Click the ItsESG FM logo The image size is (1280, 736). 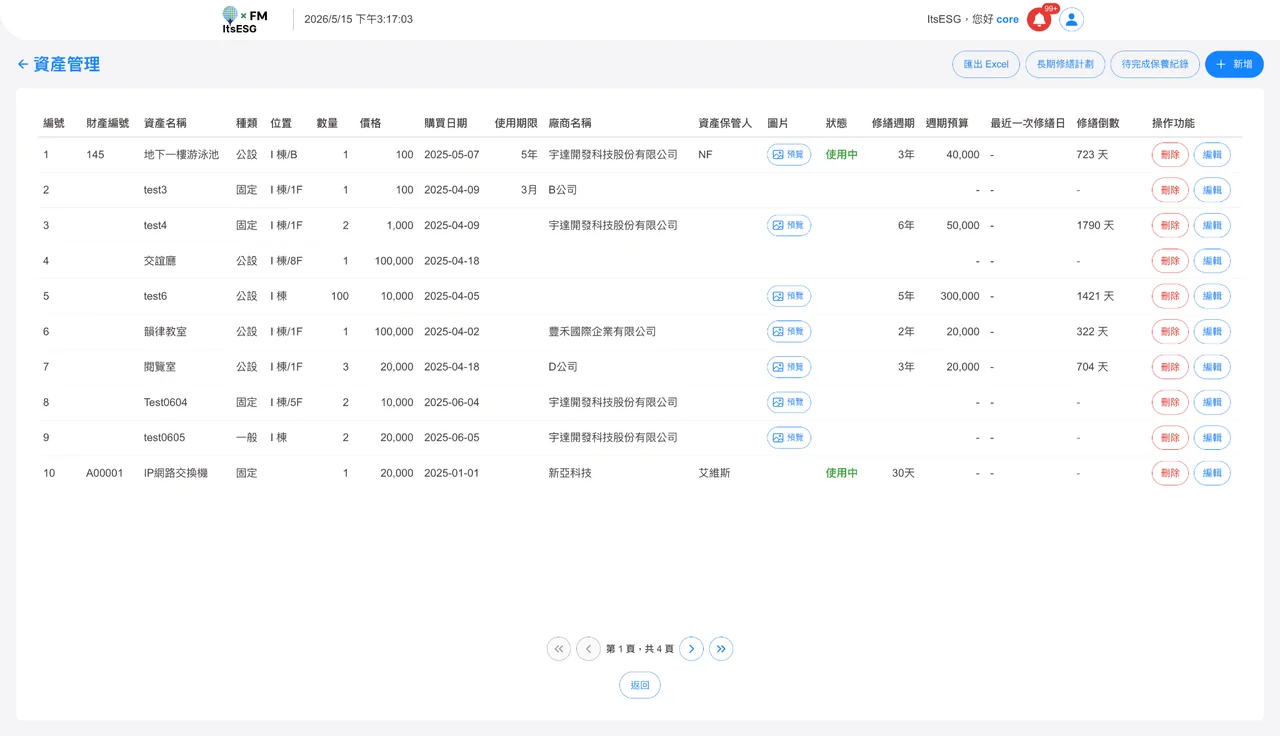(x=245, y=19)
